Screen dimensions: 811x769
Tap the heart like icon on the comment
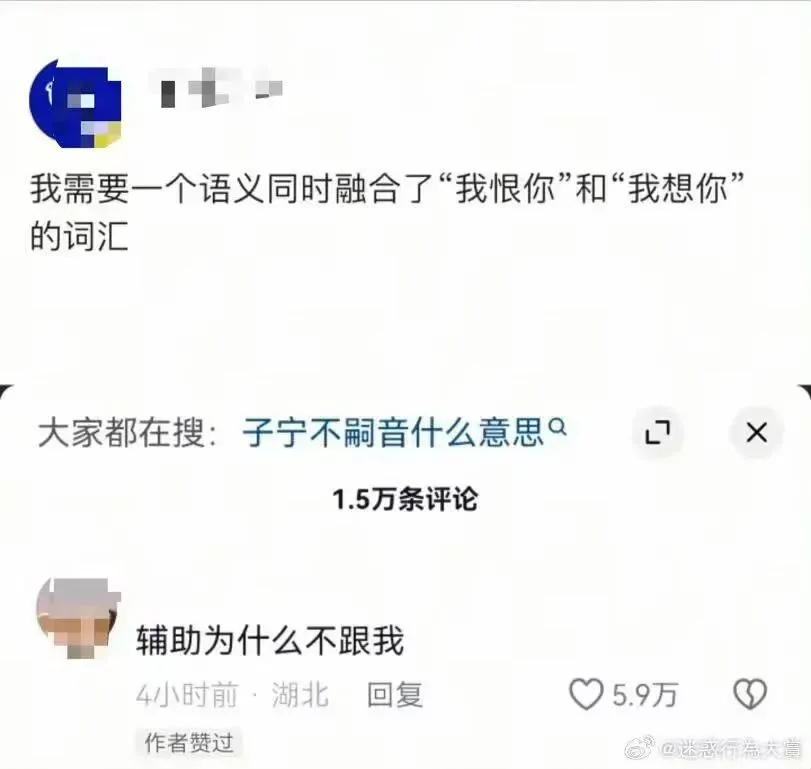pyautogui.click(x=586, y=694)
